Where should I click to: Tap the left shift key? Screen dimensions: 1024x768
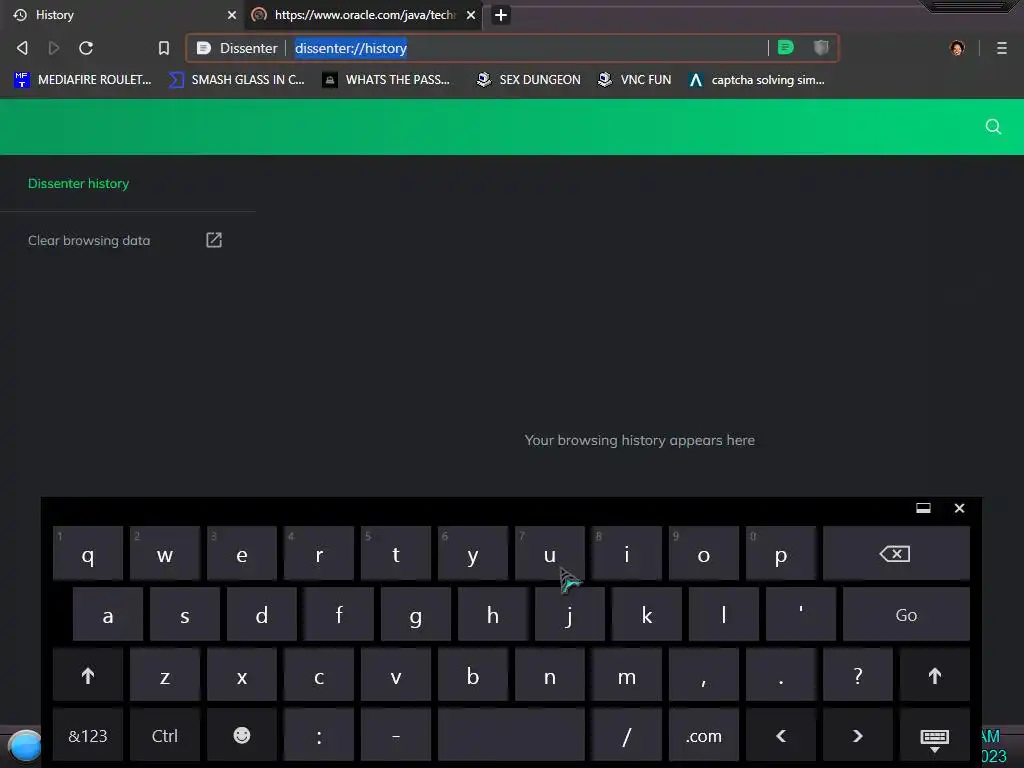coord(88,675)
